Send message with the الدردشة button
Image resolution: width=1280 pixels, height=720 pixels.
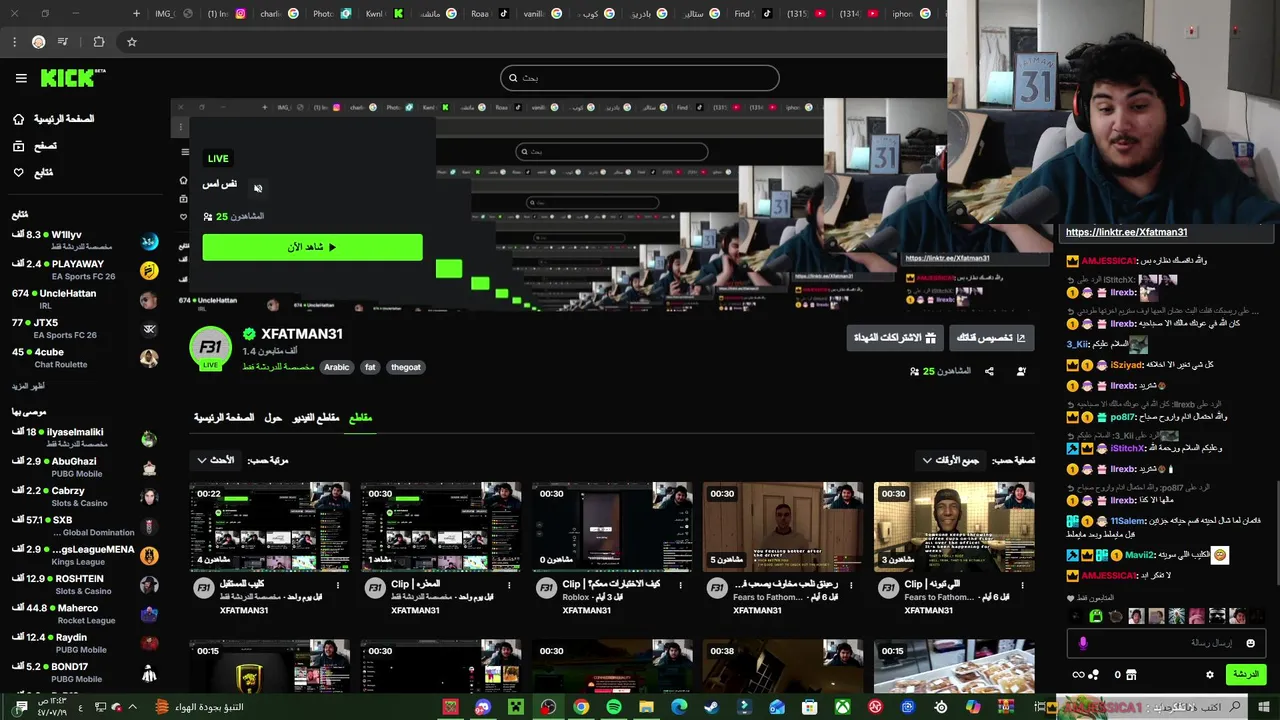(x=1246, y=675)
